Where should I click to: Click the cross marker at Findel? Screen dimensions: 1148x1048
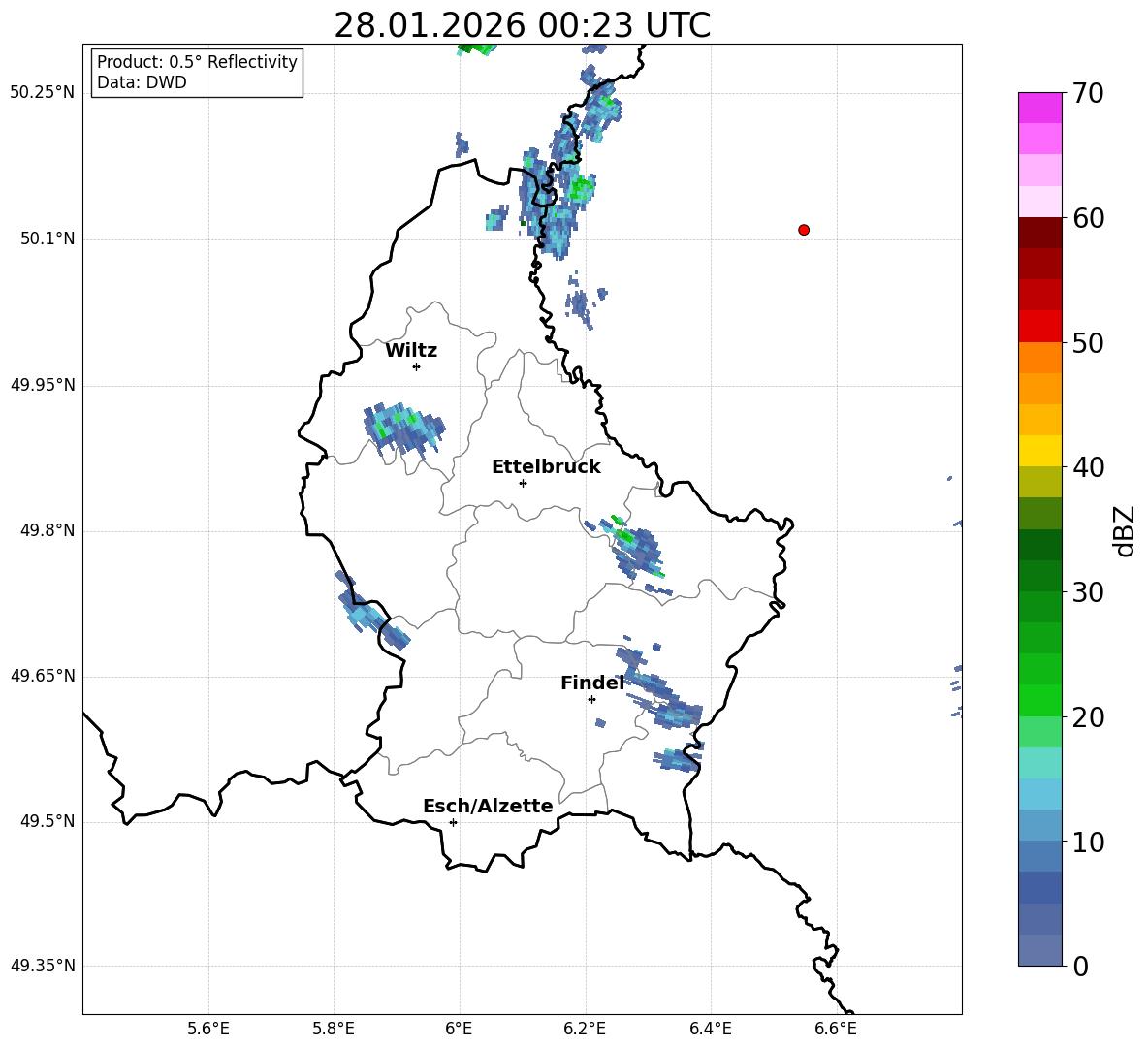click(x=591, y=700)
